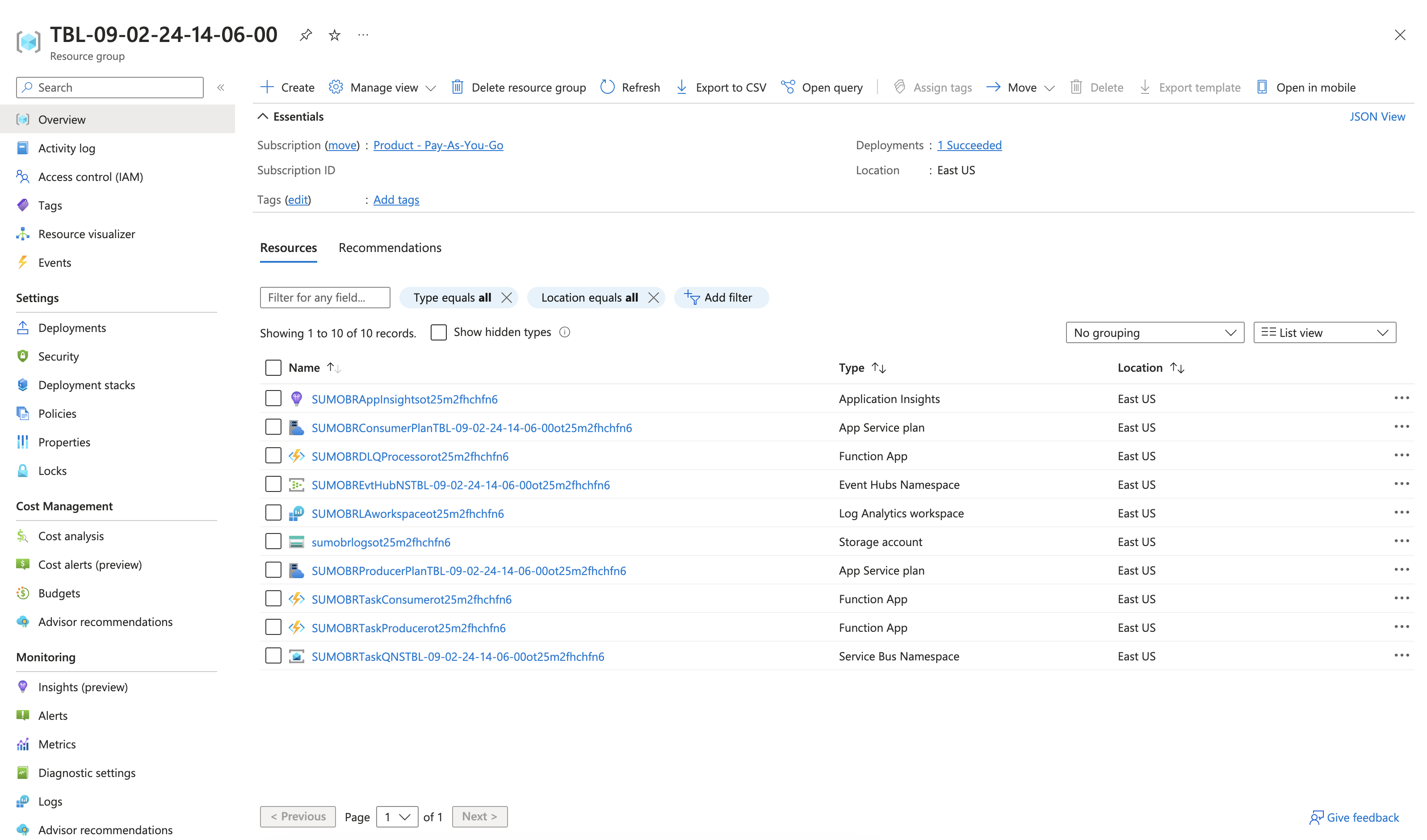
Task: Enable Show hidden types
Action: tap(438, 332)
